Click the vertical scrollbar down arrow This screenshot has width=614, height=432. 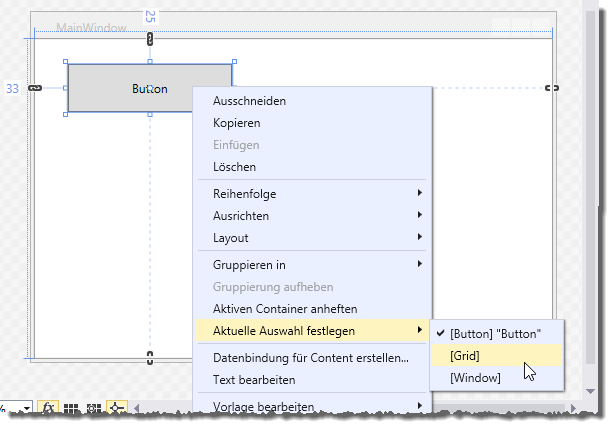pyautogui.click(x=591, y=391)
